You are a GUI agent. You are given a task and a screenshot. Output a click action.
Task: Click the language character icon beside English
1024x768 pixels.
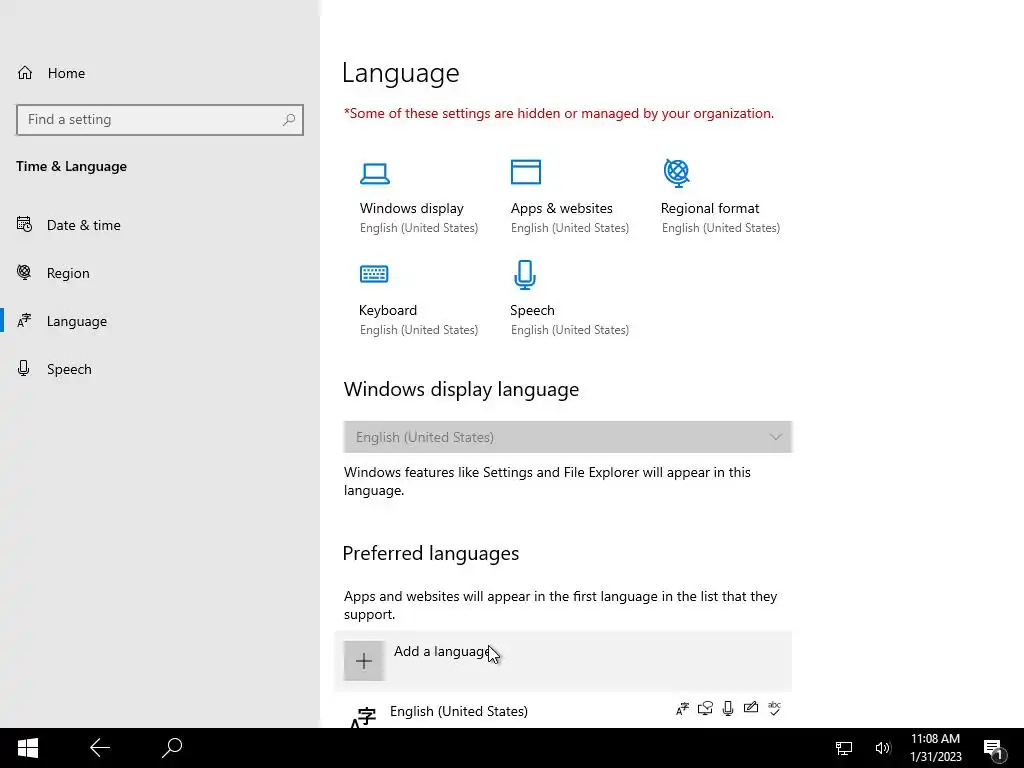(363, 717)
